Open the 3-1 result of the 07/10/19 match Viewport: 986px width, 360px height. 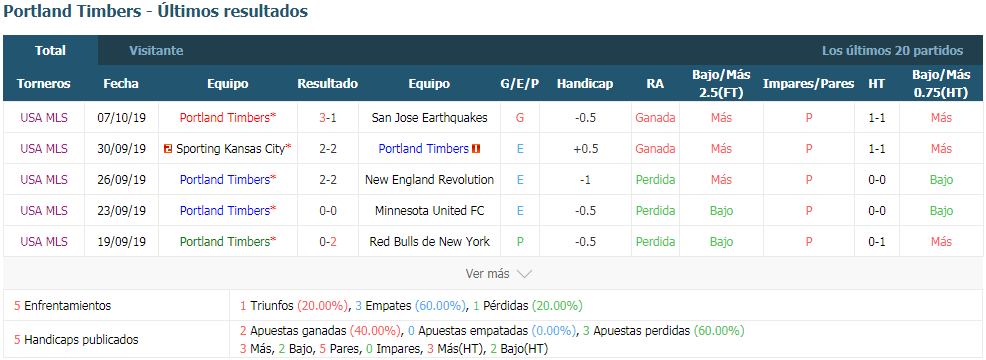click(328, 117)
